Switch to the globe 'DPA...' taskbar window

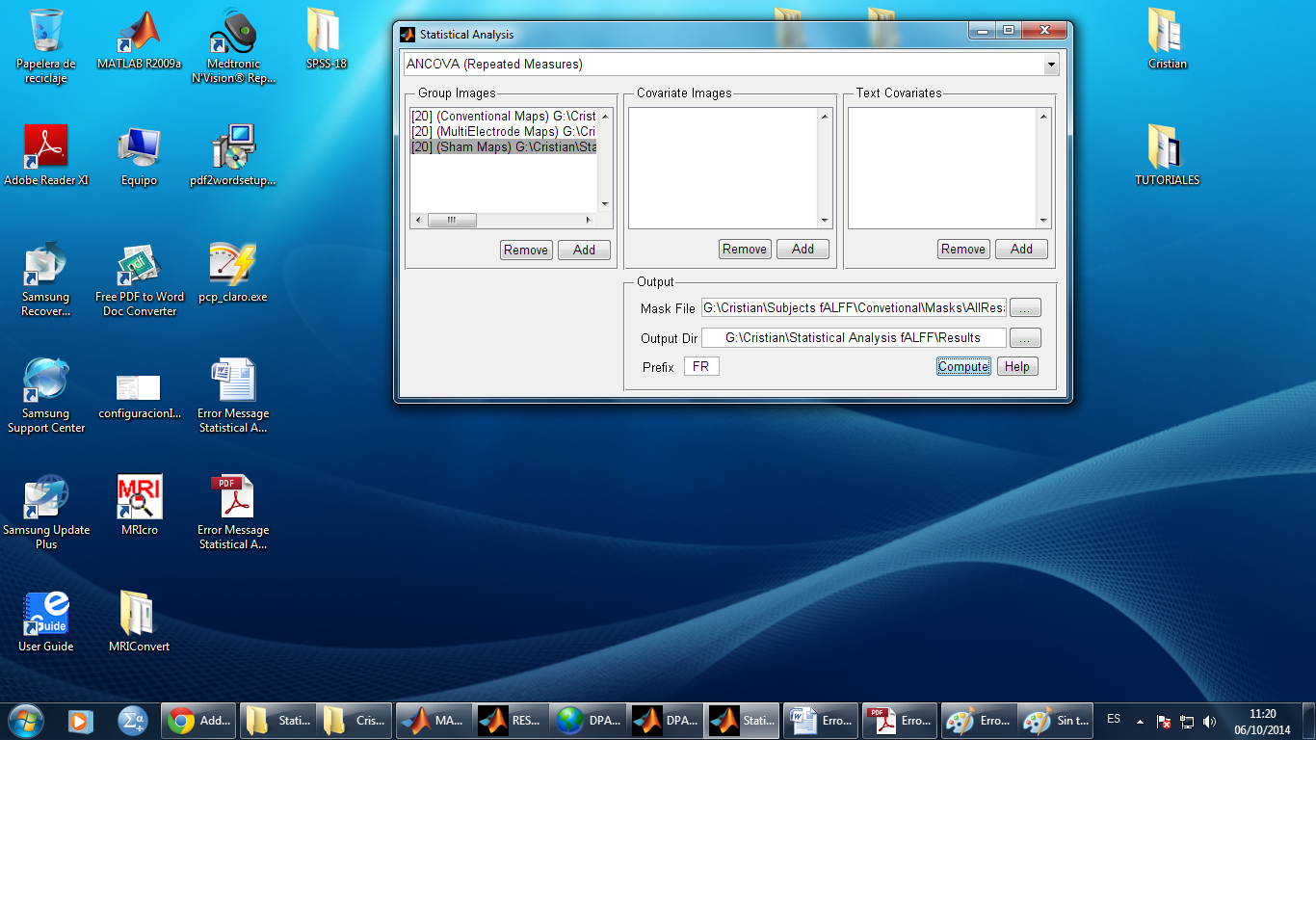tap(588, 721)
